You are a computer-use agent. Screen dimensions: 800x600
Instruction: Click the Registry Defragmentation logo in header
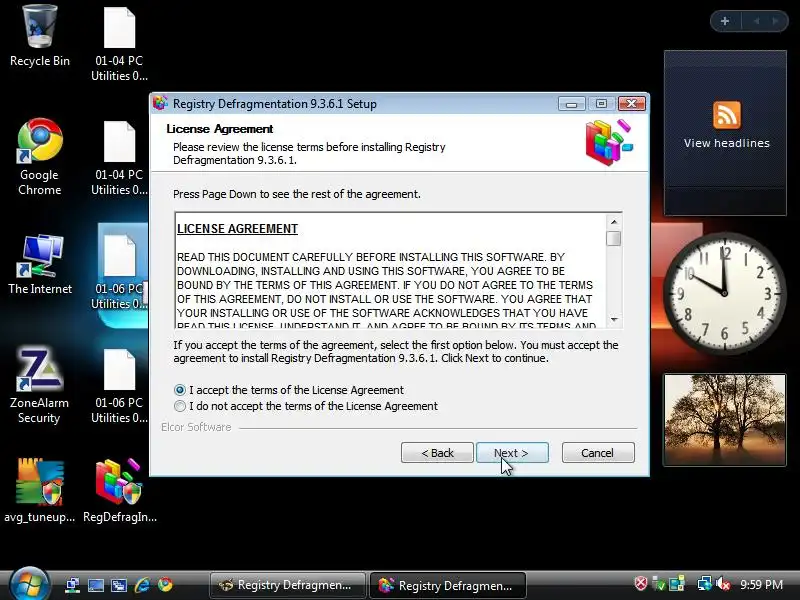tap(609, 142)
